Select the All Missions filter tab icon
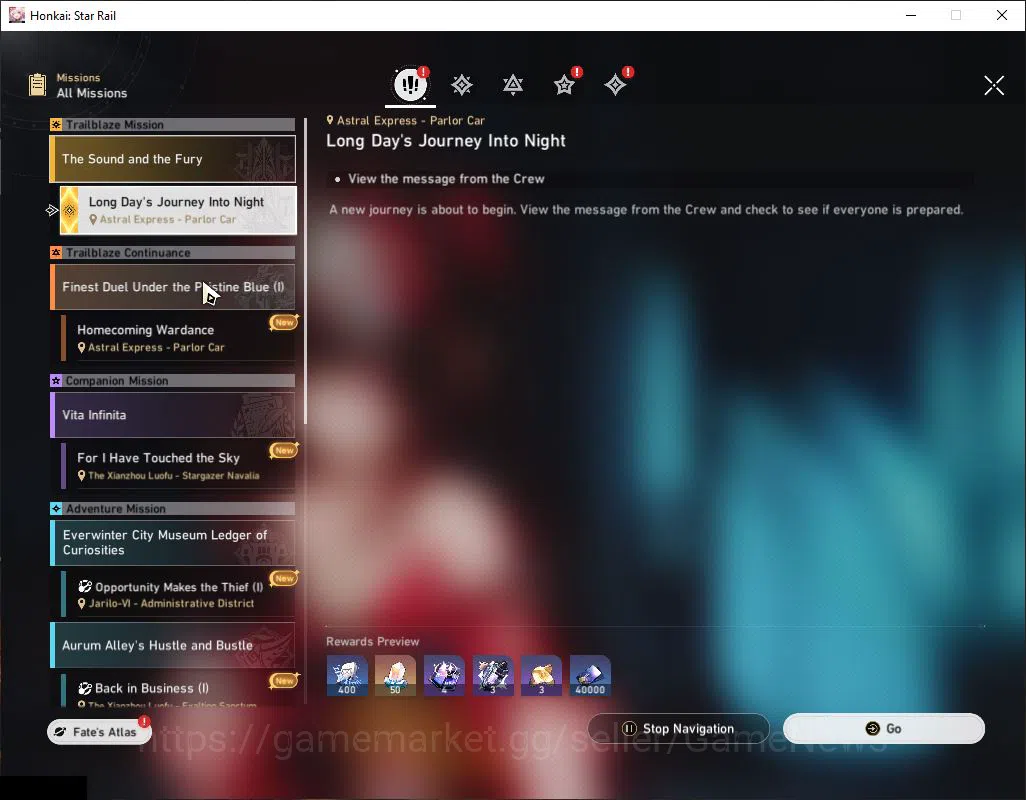 [410, 84]
